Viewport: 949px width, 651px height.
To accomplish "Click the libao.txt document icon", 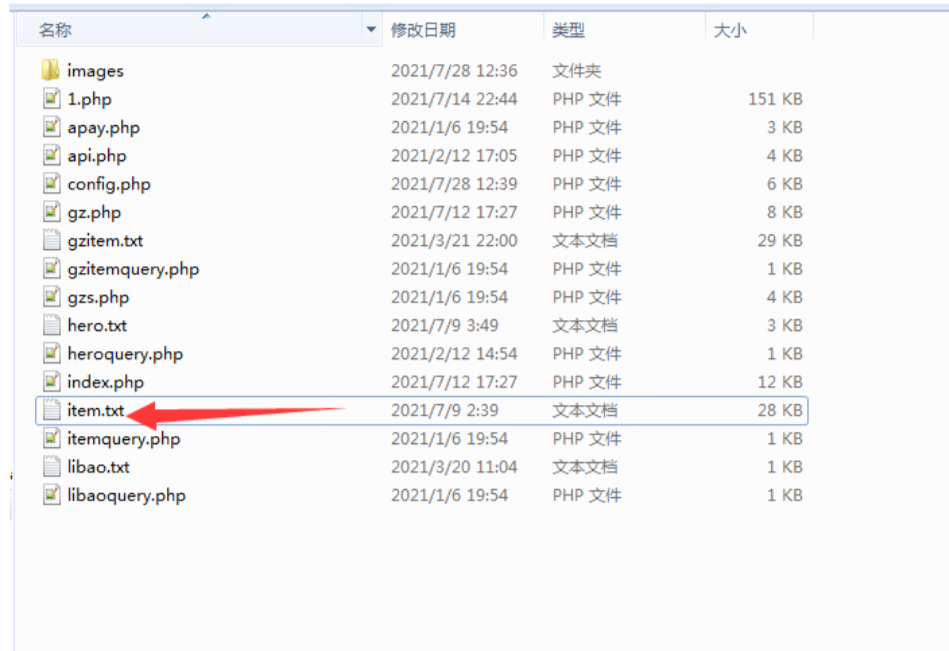I will [51, 466].
